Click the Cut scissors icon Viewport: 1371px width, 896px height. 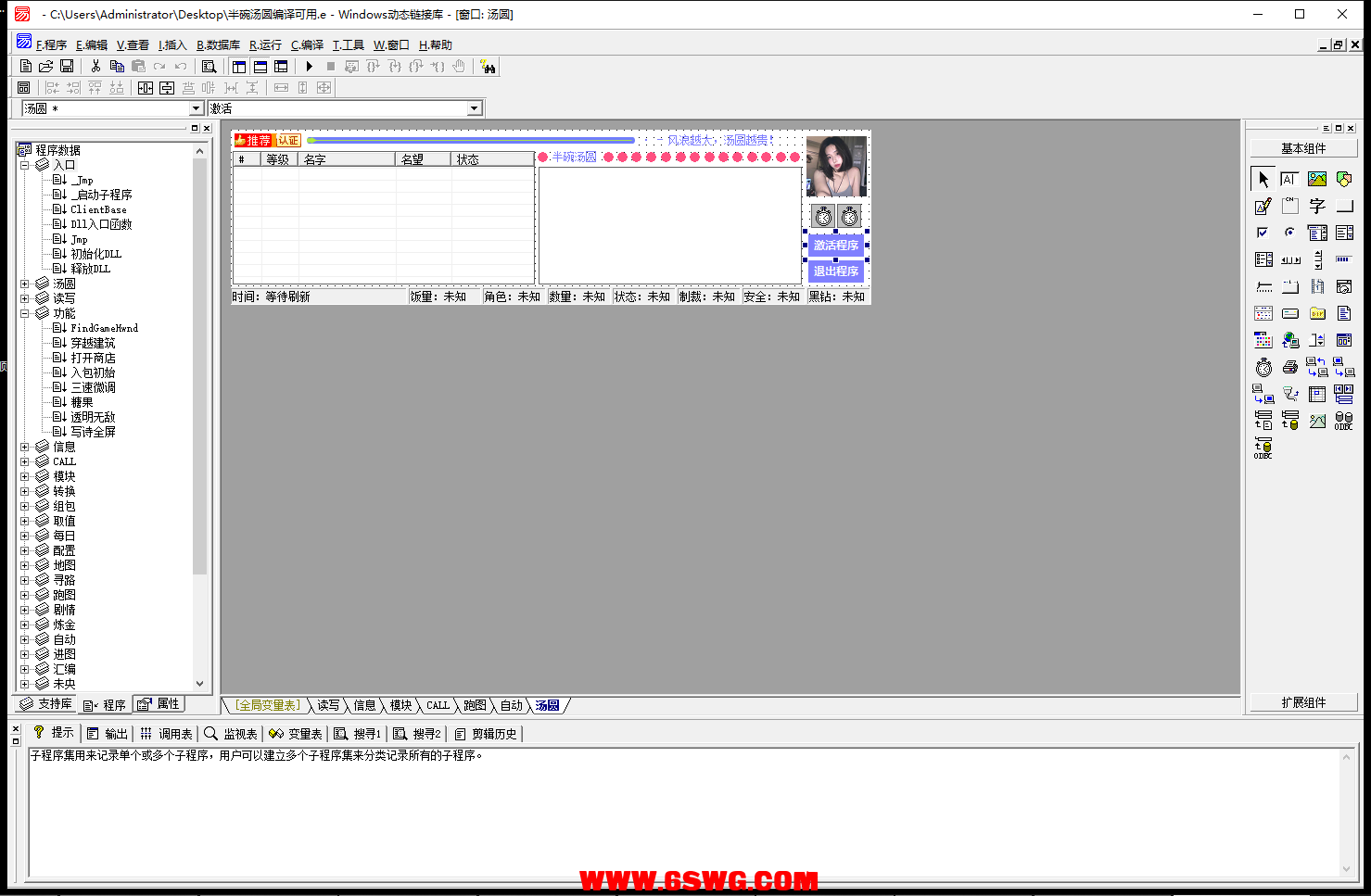point(95,67)
